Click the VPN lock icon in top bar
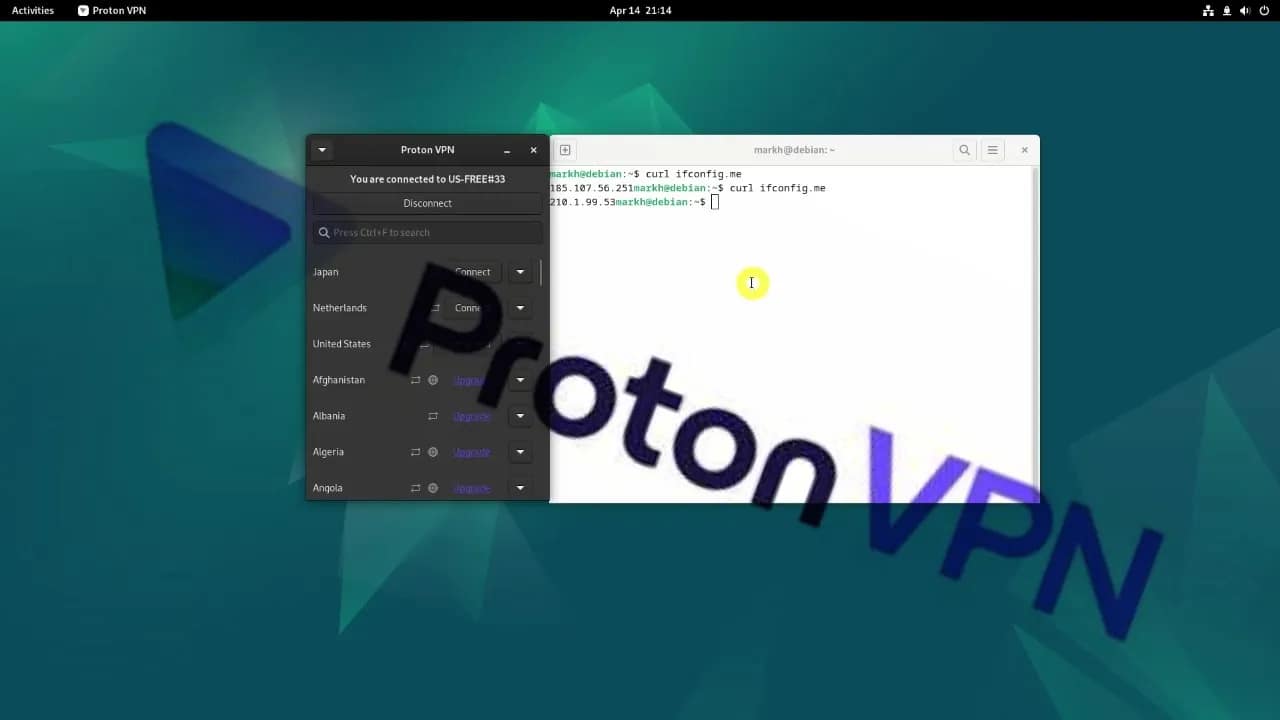Viewport: 1280px width, 720px height. [1226, 10]
